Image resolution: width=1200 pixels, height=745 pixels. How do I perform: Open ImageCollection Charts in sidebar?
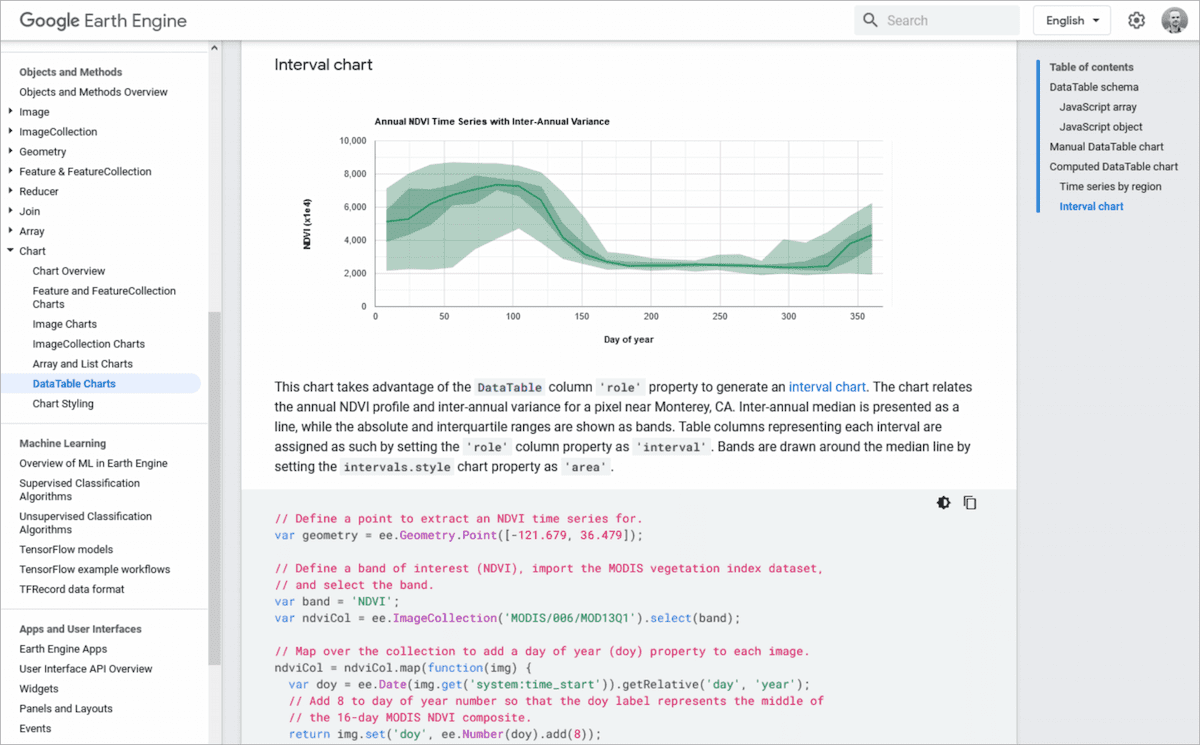pyautogui.click(x=88, y=344)
